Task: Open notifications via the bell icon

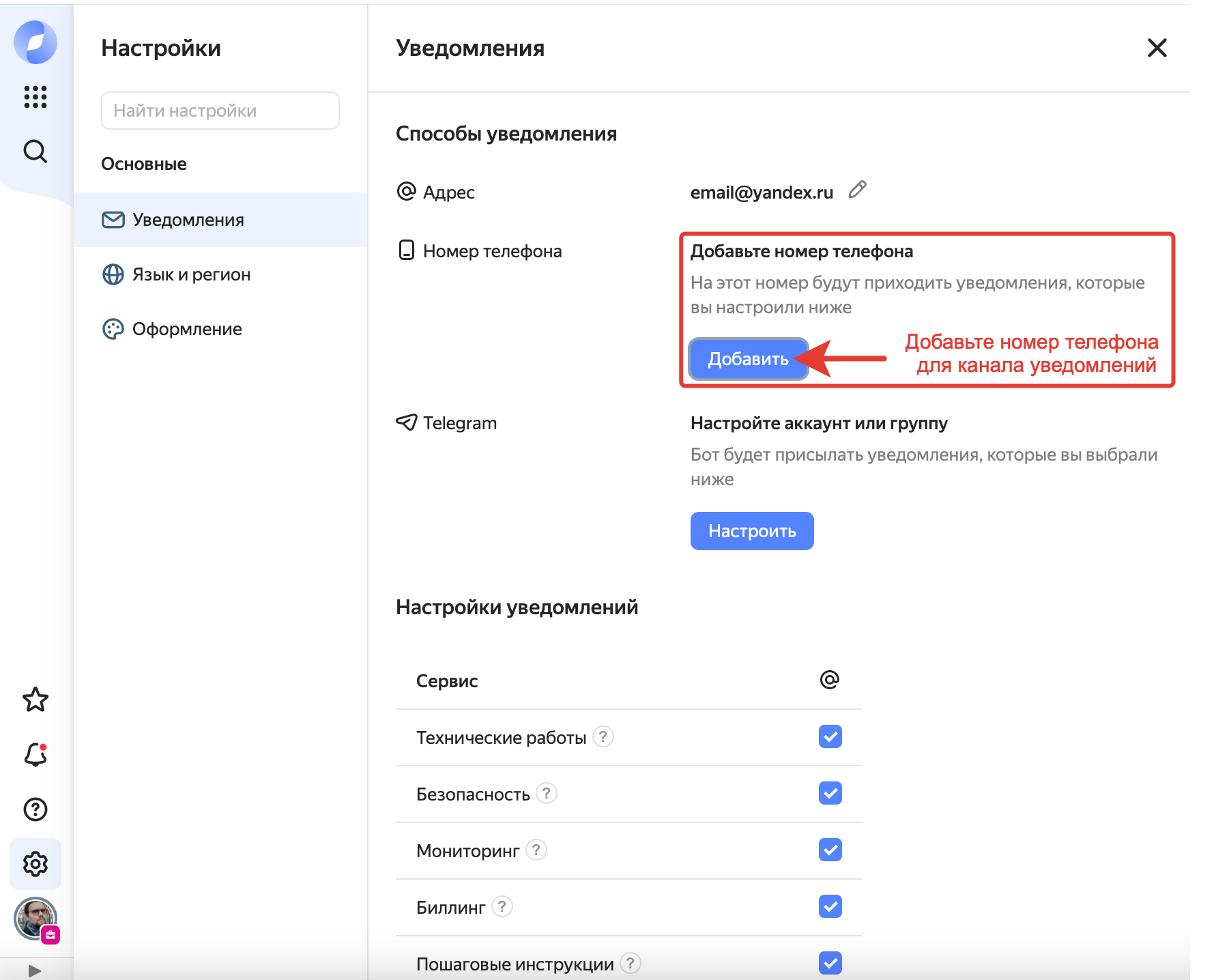Action: 35,754
